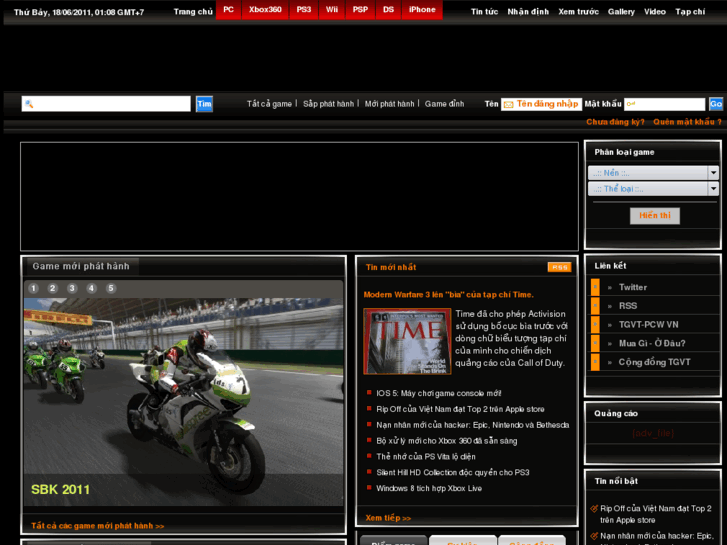Open the Tạp chí menu item
This screenshot has height=545, width=727.
pyautogui.click(x=690, y=12)
